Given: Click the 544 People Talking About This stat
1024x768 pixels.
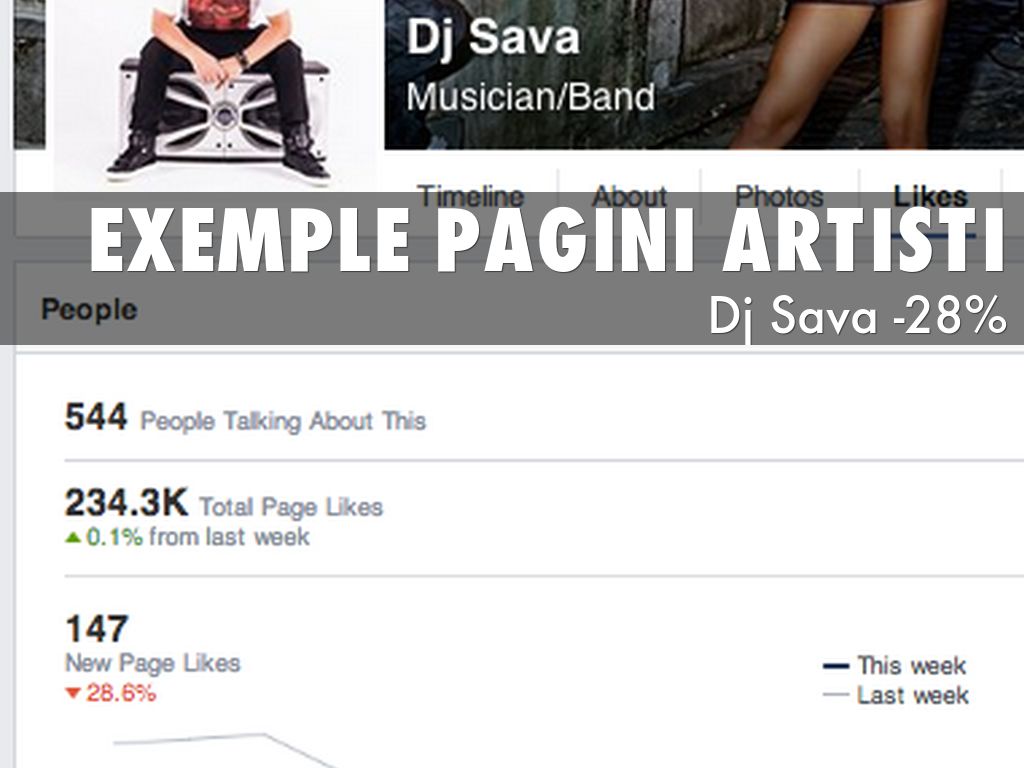Looking at the screenshot, I should 245,418.
